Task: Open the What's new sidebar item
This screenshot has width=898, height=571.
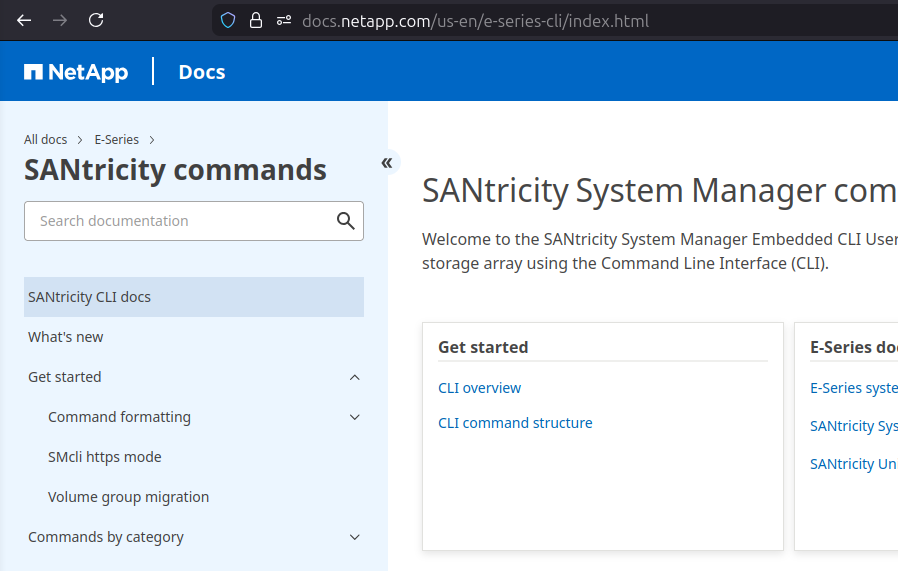Action: (65, 337)
